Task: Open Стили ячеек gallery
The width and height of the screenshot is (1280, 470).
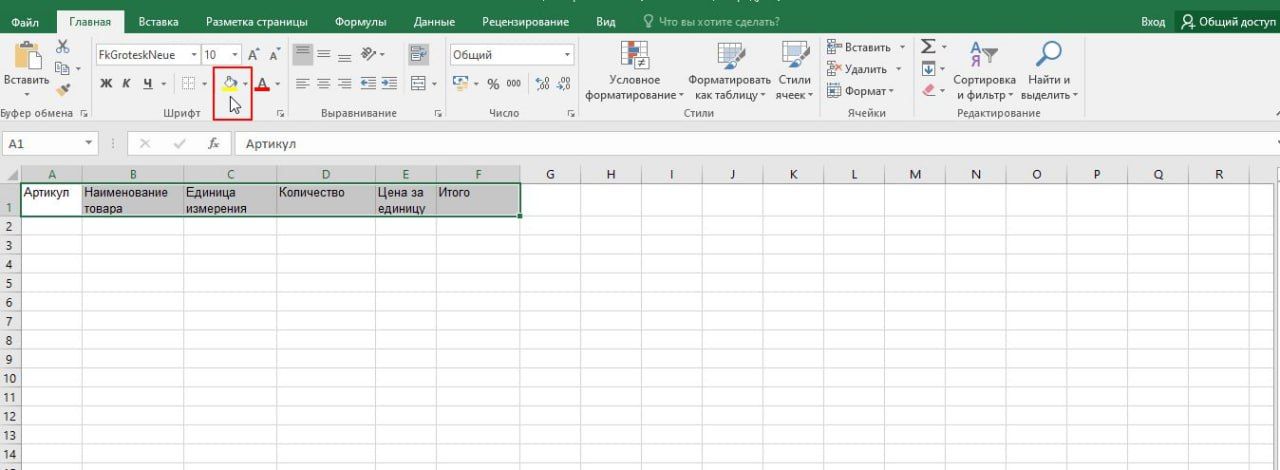Action: click(x=795, y=71)
